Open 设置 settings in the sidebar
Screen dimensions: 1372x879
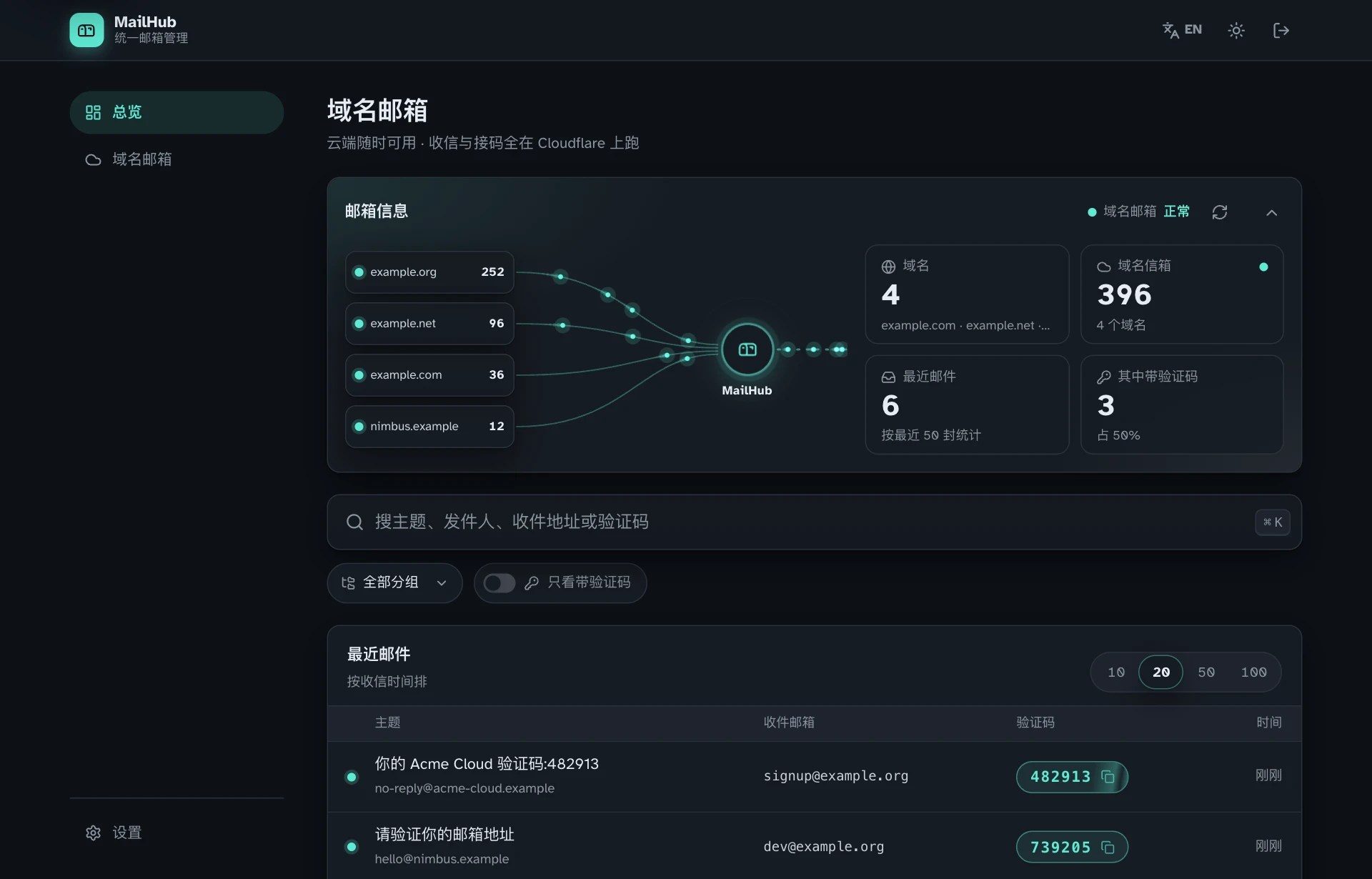coord(177,833)
